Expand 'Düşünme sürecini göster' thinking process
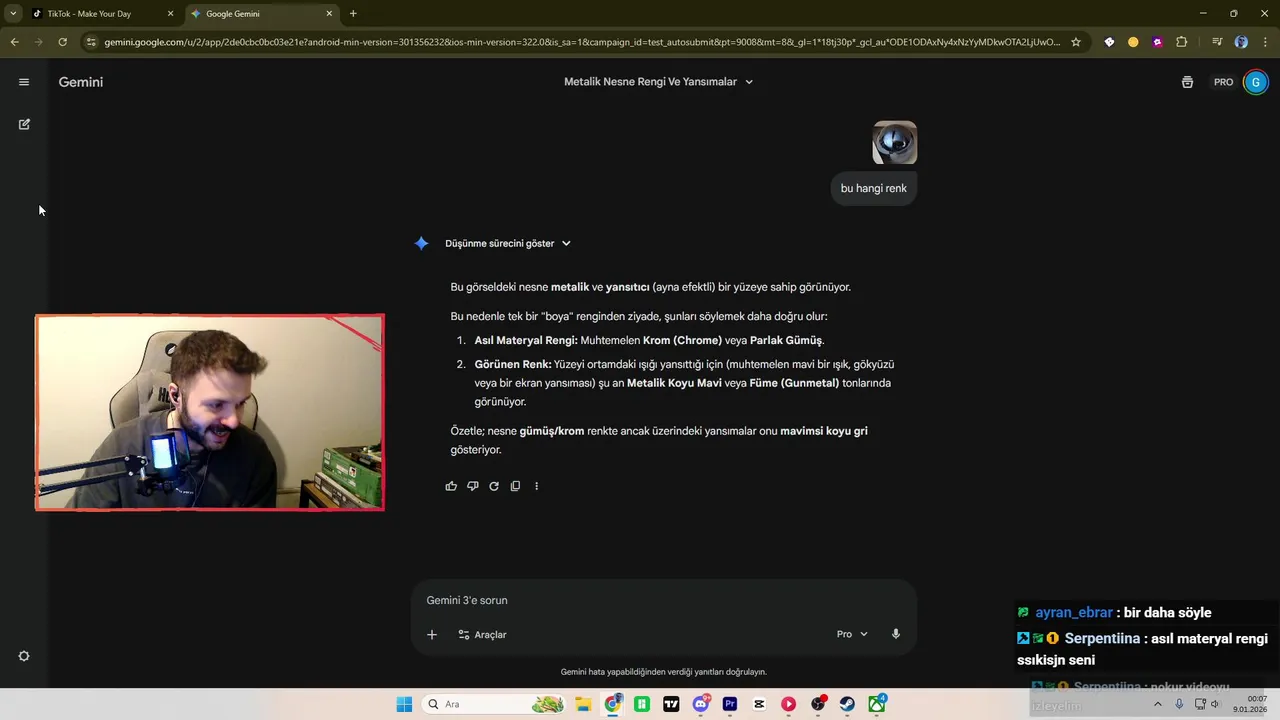Screen dimensions: 1280x720 [x=508, y=243]
